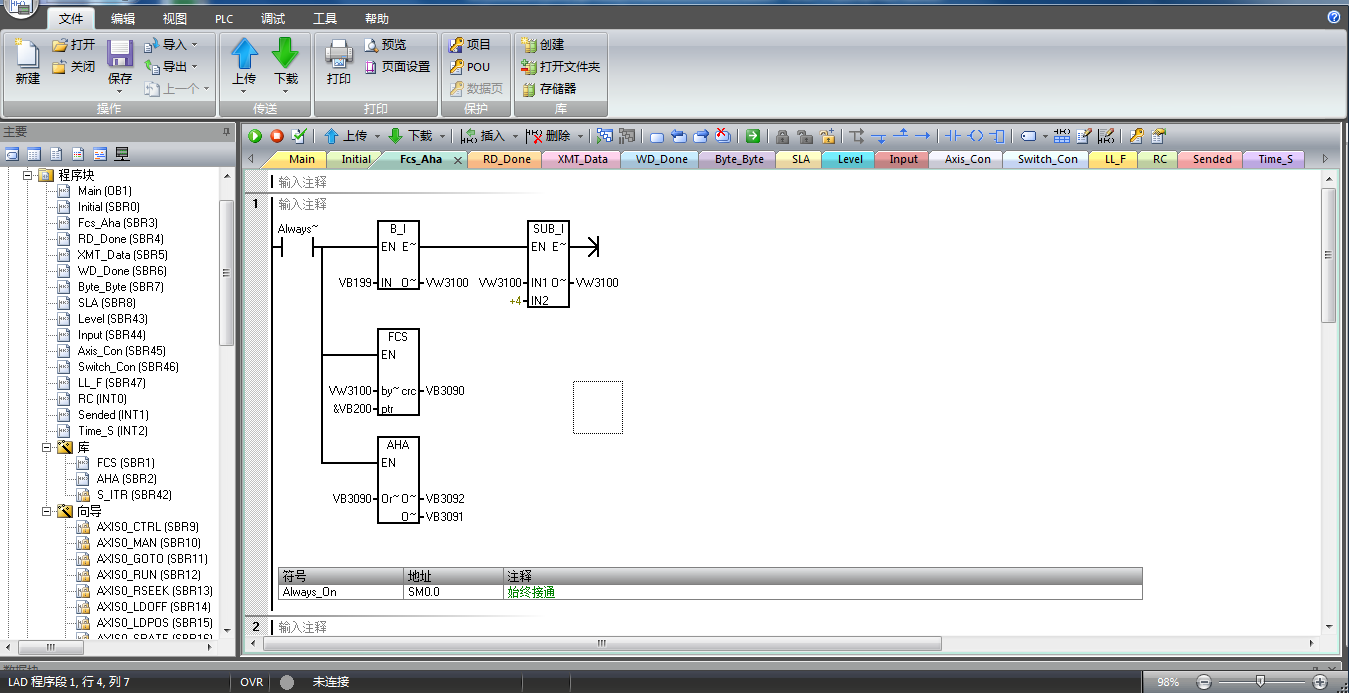
Task: Click the zoom slider in status bar
Action: click(x=1260, y=681)
